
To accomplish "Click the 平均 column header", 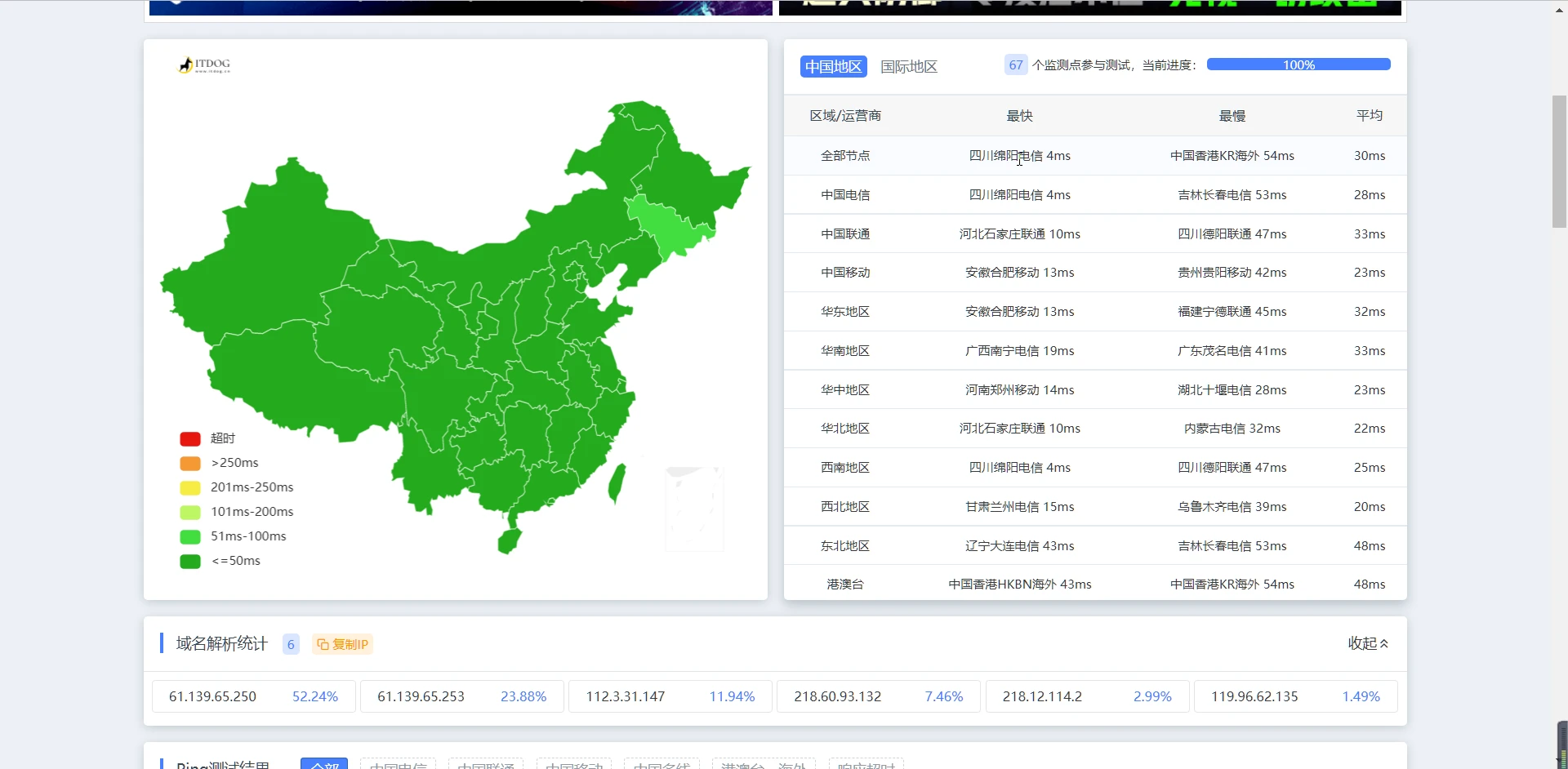I will (1369, 116).
